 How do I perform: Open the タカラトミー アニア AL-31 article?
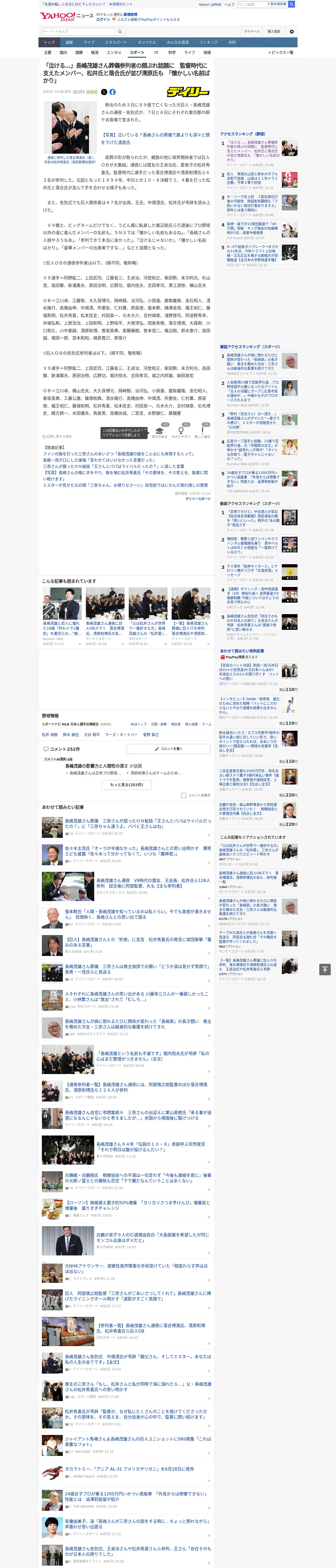[129, 1468]
